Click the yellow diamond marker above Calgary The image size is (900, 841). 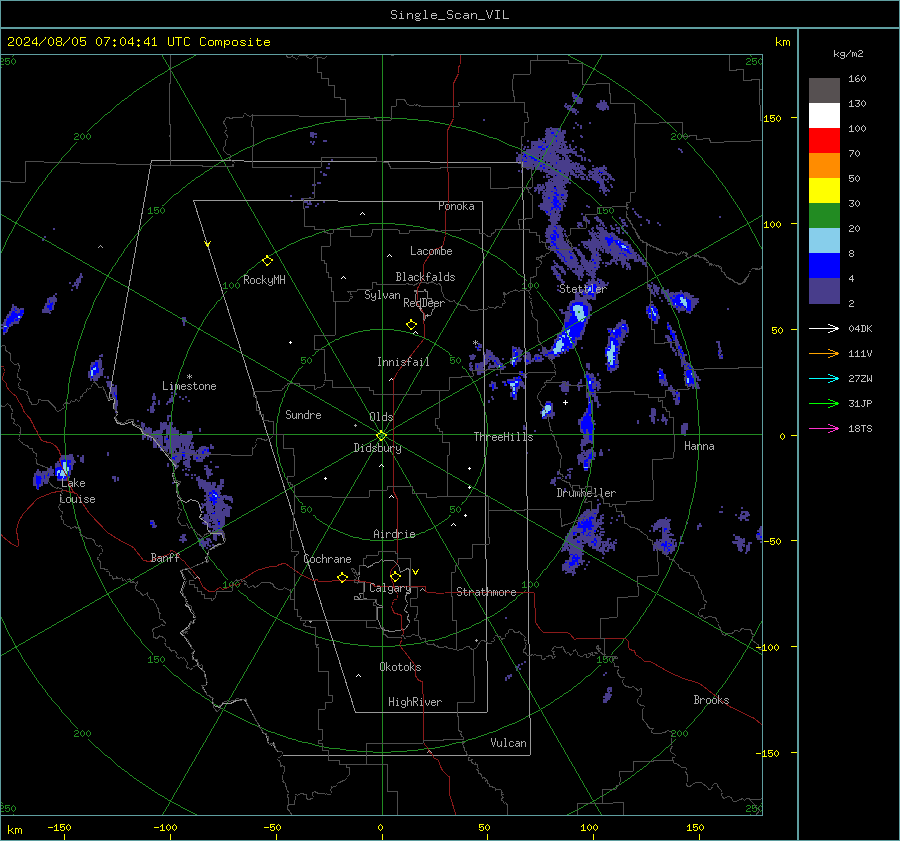point(395,576)
